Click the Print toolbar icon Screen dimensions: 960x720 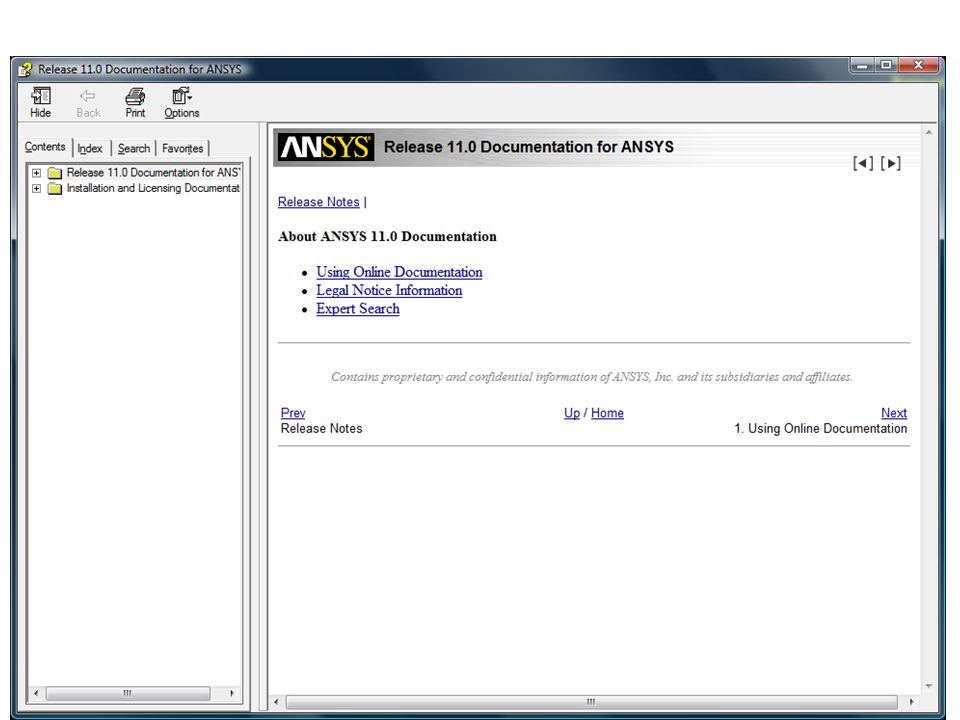(x=135, y=102)
